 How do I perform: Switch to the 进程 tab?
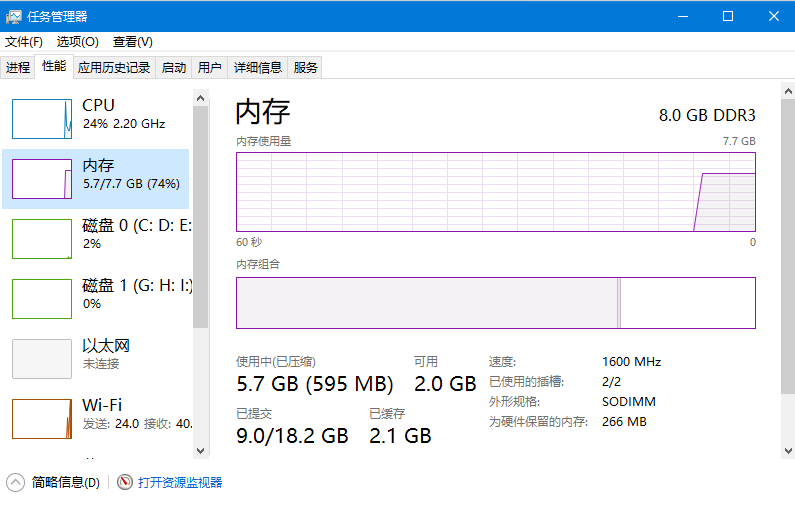[18, 68]
